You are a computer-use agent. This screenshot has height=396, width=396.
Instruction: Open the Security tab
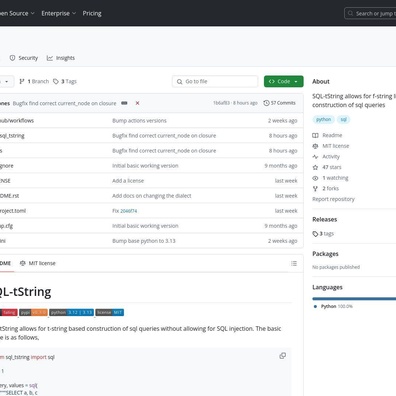click(x=24, y=58)
